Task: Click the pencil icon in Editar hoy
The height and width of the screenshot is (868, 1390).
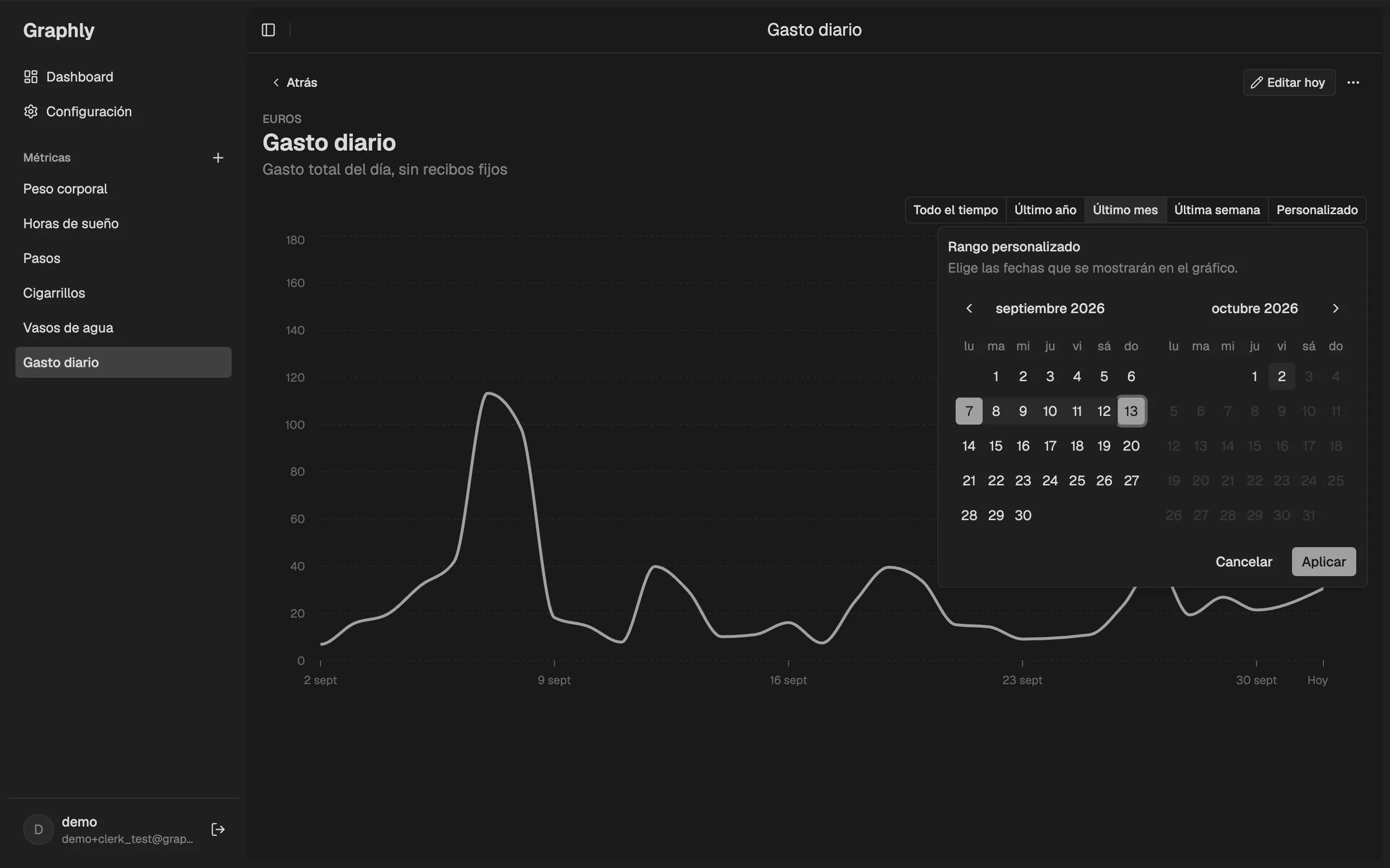Action: 1256,83
